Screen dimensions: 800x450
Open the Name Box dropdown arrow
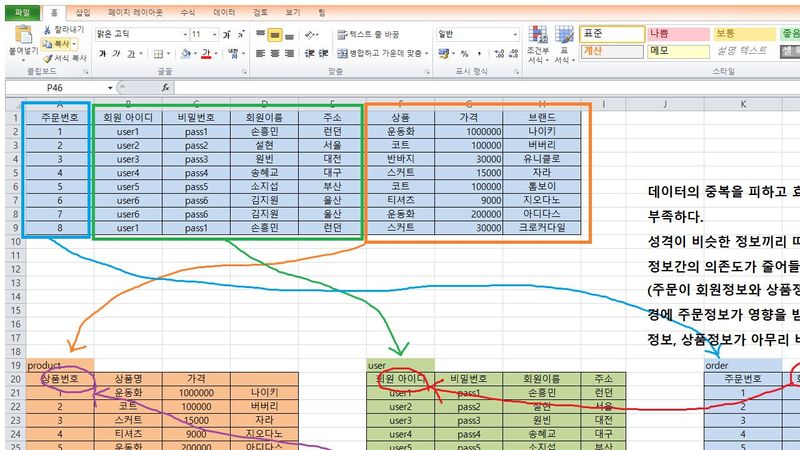(110, 88)
